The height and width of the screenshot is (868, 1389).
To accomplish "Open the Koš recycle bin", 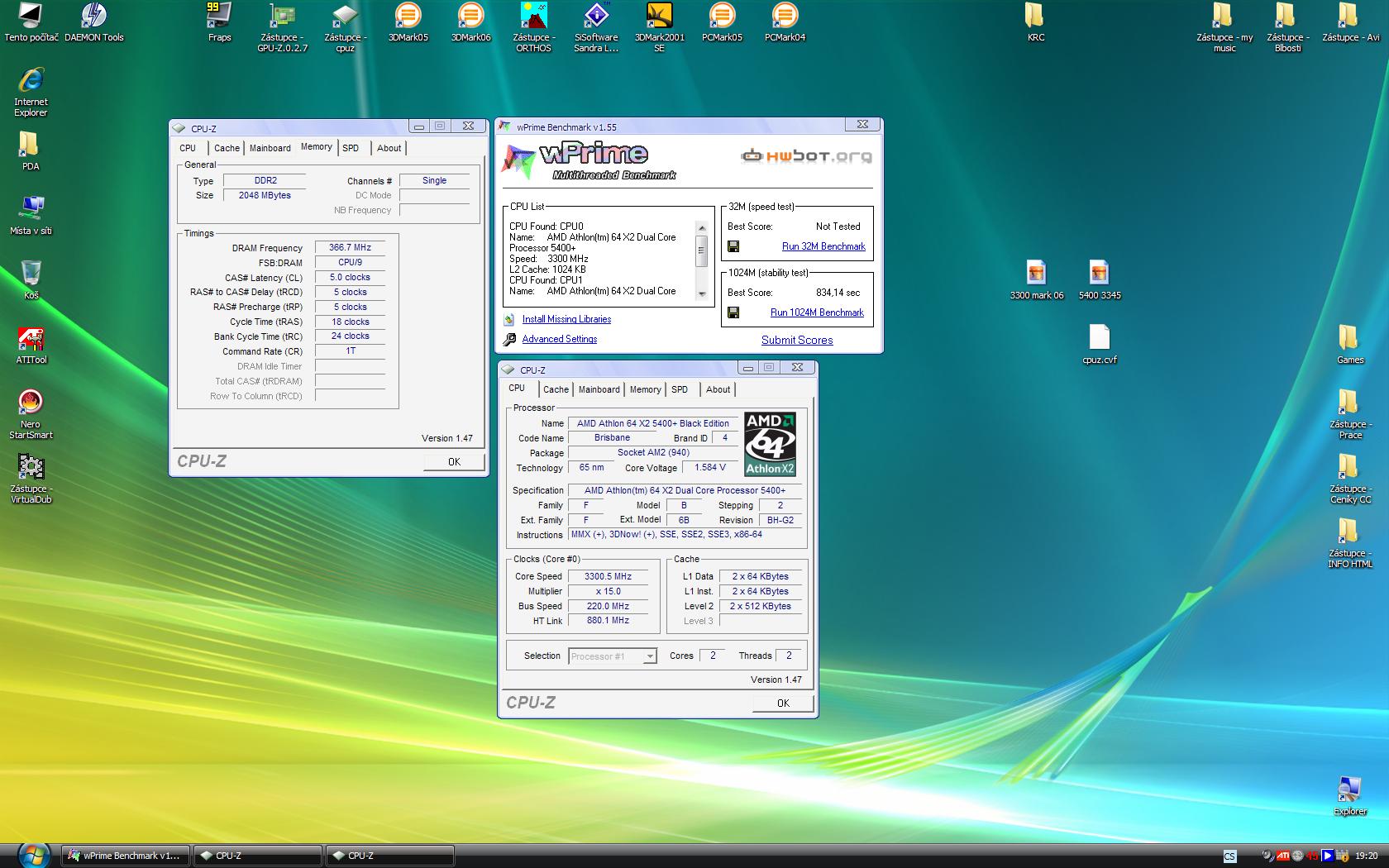I will click(31, 280).
